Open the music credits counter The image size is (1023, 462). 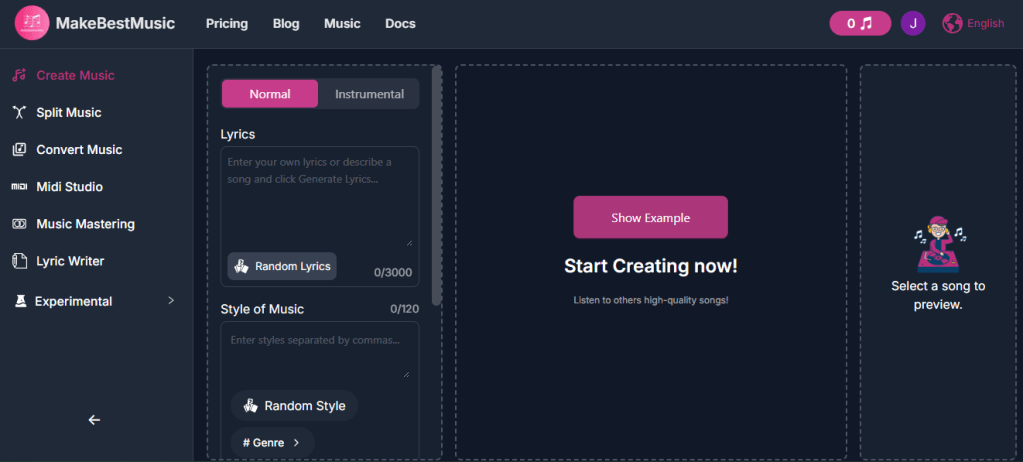tap(859, 23)
